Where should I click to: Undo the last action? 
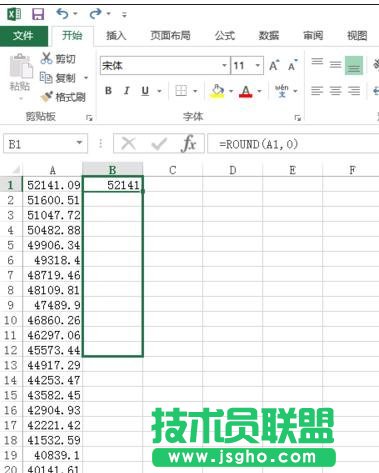pos(62,14)
